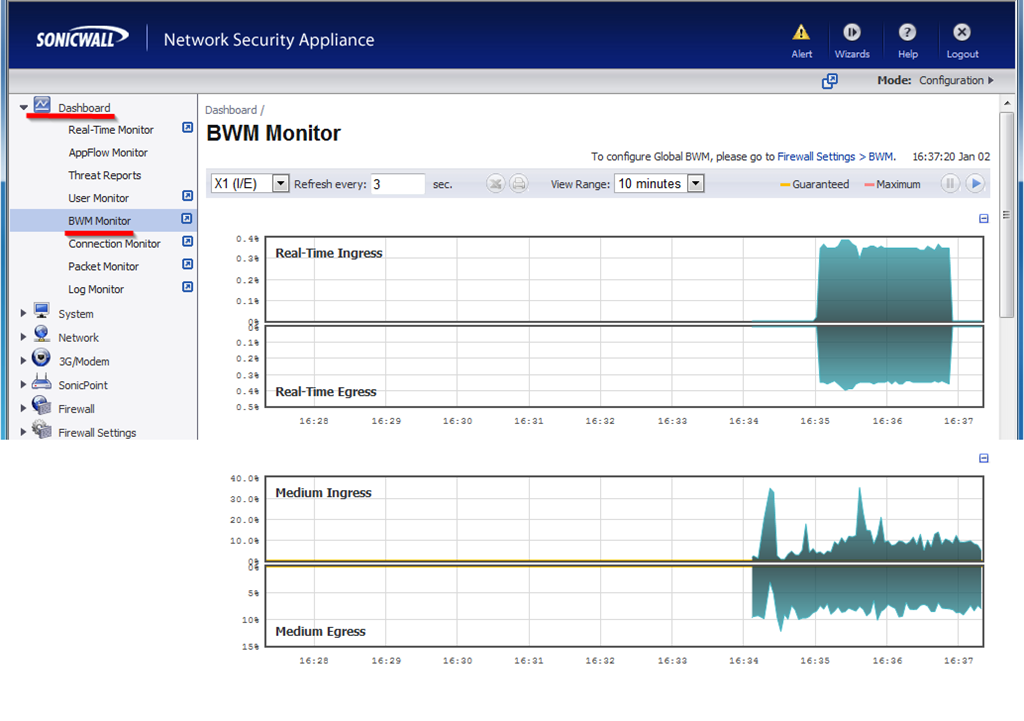Open Real-Time Monitor menu item
The width and height of the screenshot is (1024, 721).
pyautogui.click(x=111, y=130)
